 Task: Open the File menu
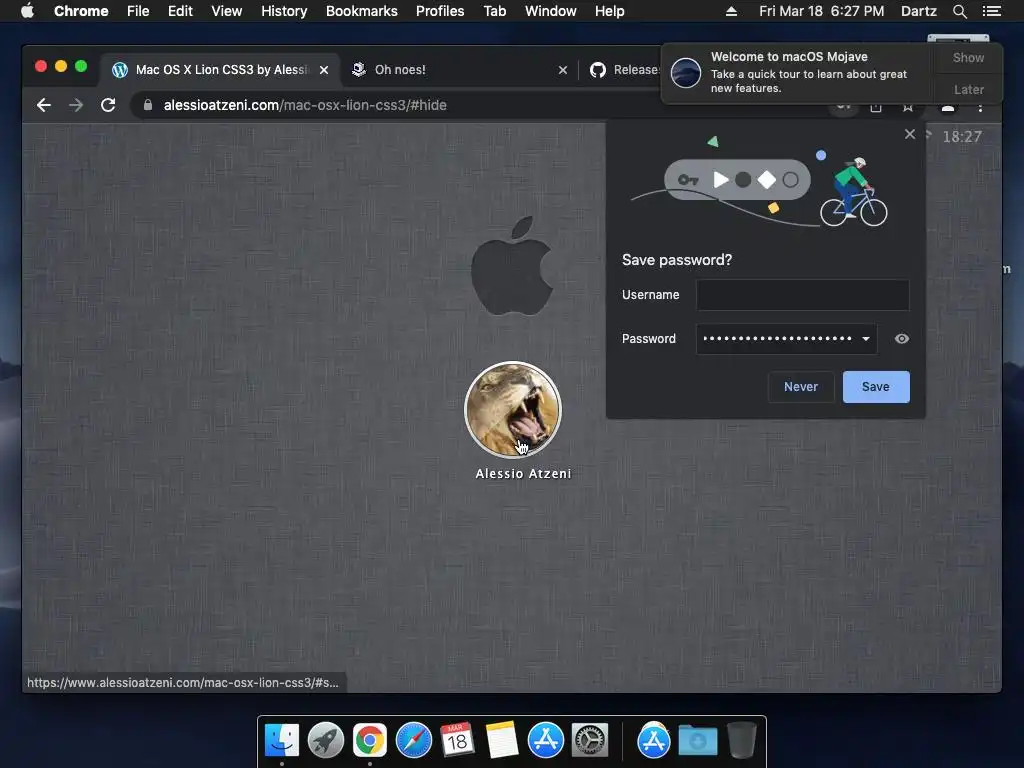point(138,11)
